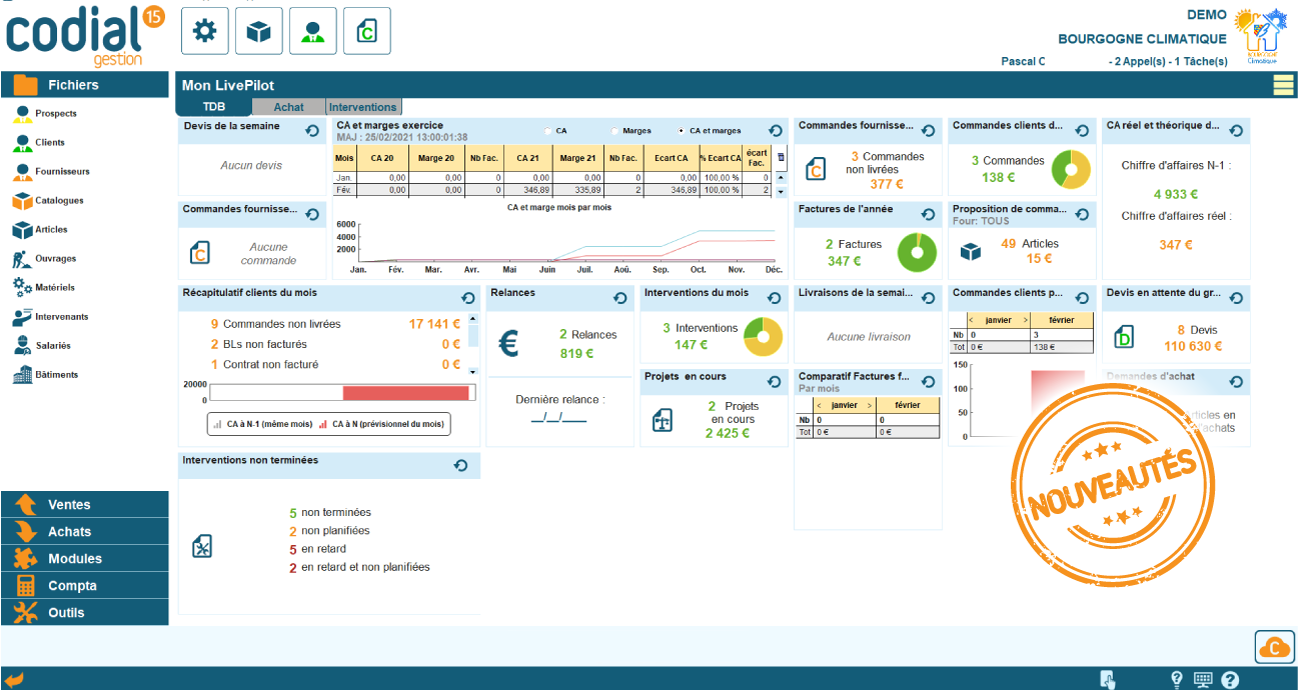Click the trash icon beside the CA table

tap(781, 157)
